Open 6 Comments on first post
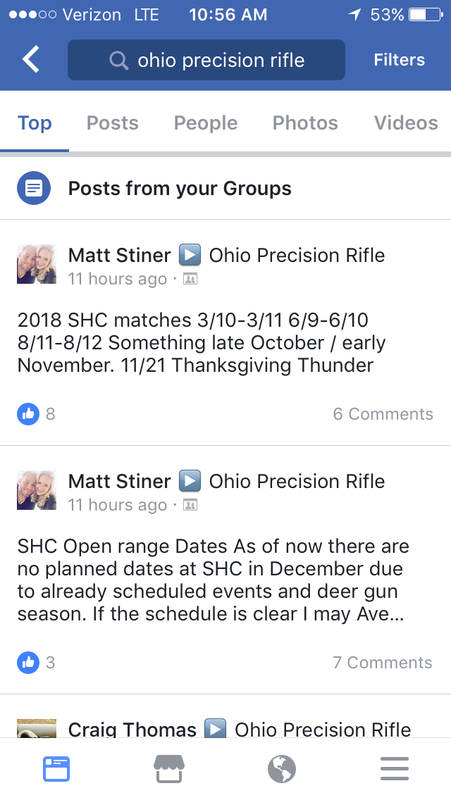 [383, 414]
